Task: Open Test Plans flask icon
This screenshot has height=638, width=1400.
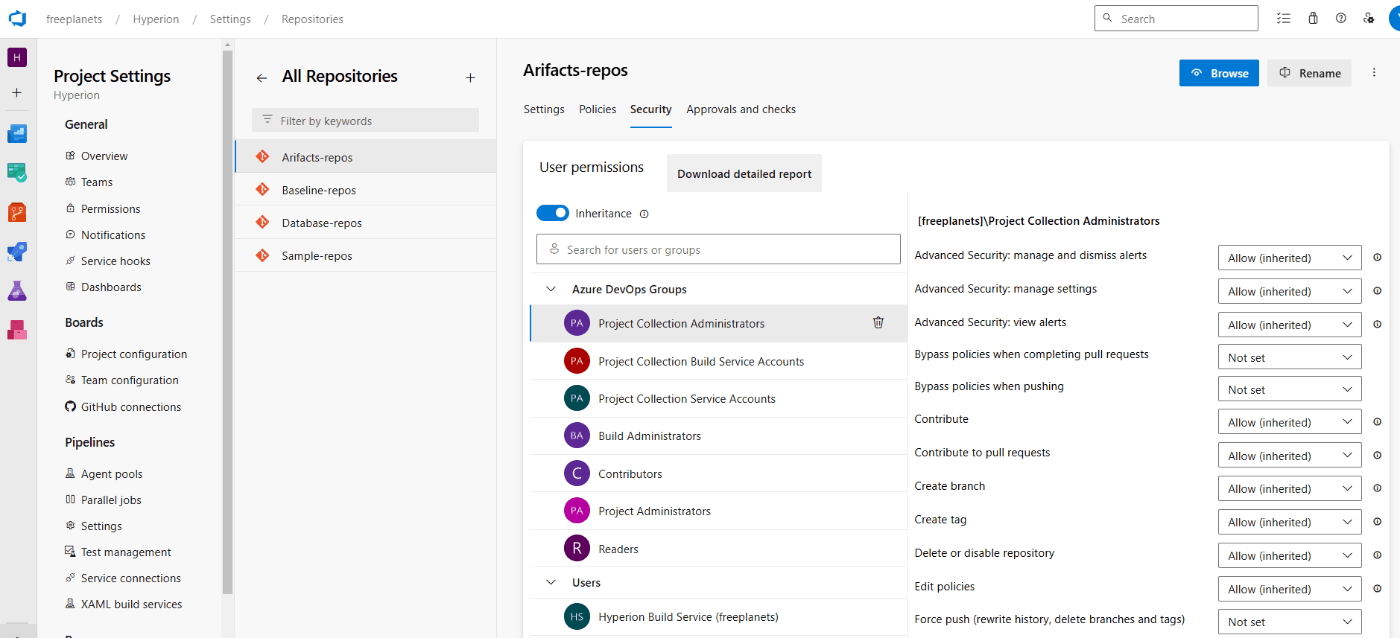Action: click(x=17, y=290)
